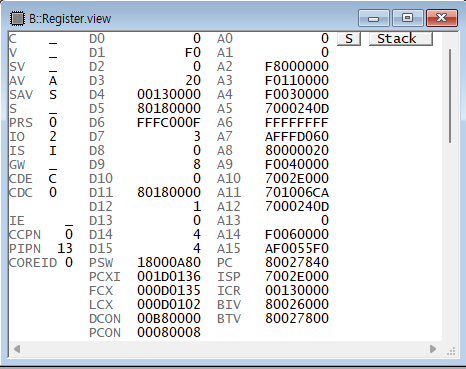Select D4 value 00130000
466x369 pixels.
coord(169,95)
